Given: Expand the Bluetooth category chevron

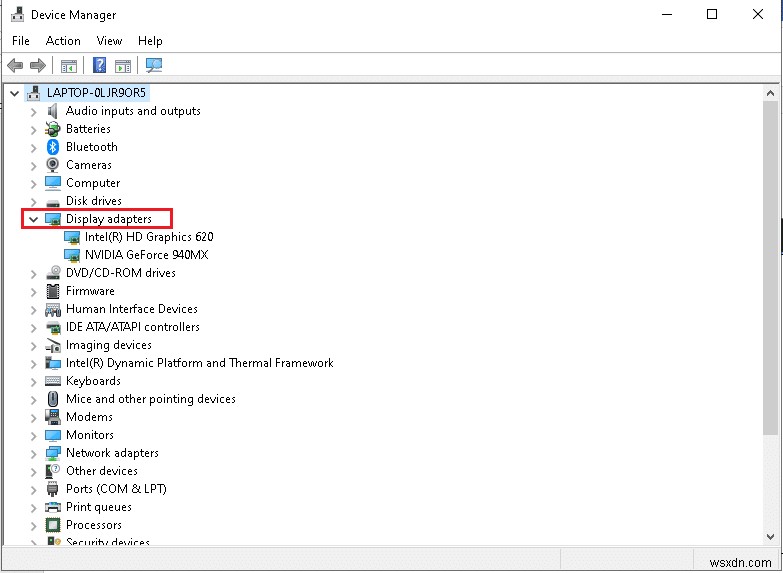Looking at the screenshot, I should tap(33, 147).
